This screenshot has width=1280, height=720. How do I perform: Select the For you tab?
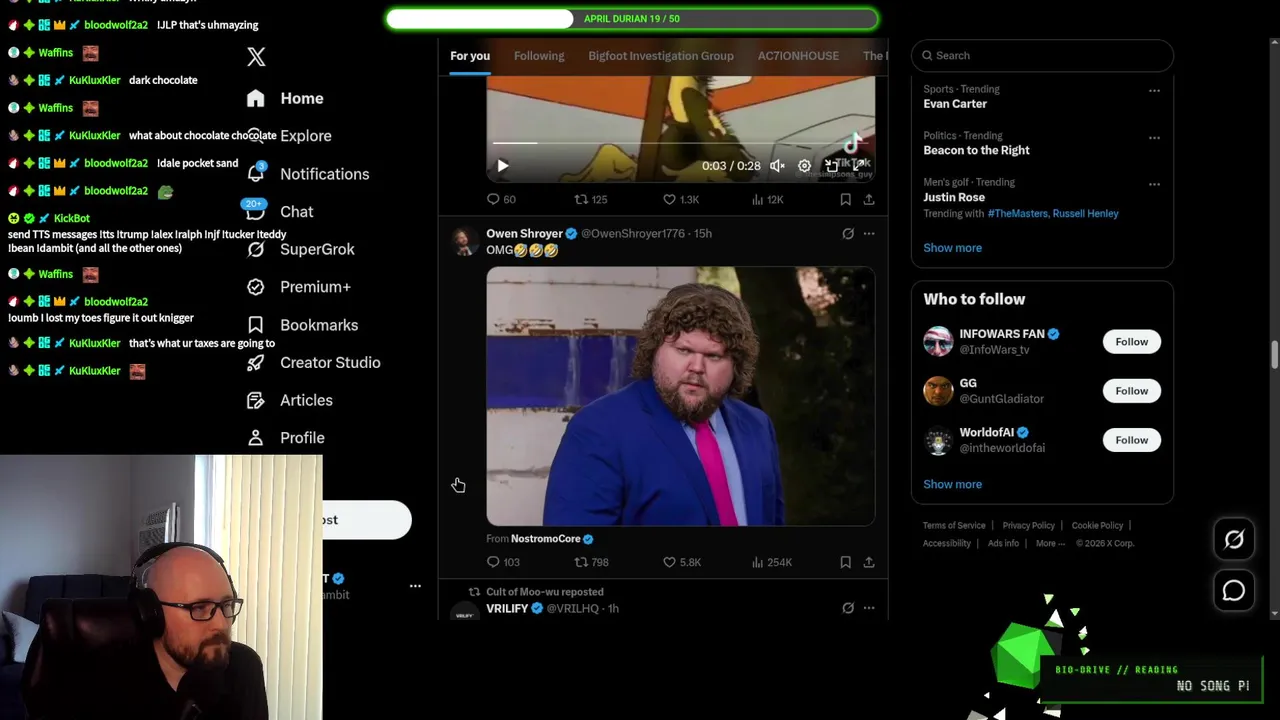[470, 56]
